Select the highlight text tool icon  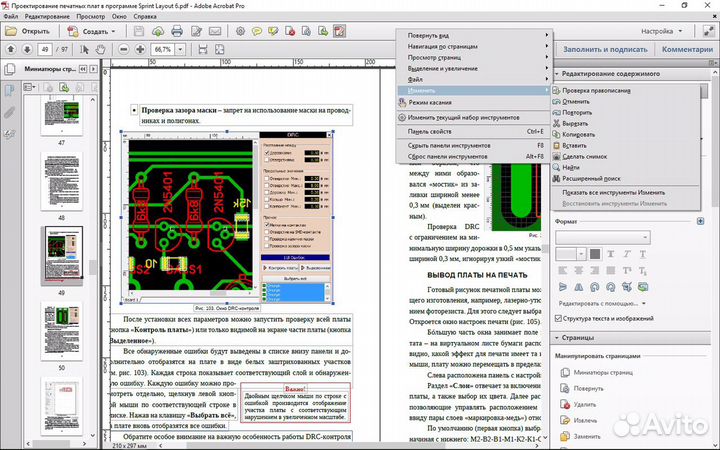click(273, 31)
